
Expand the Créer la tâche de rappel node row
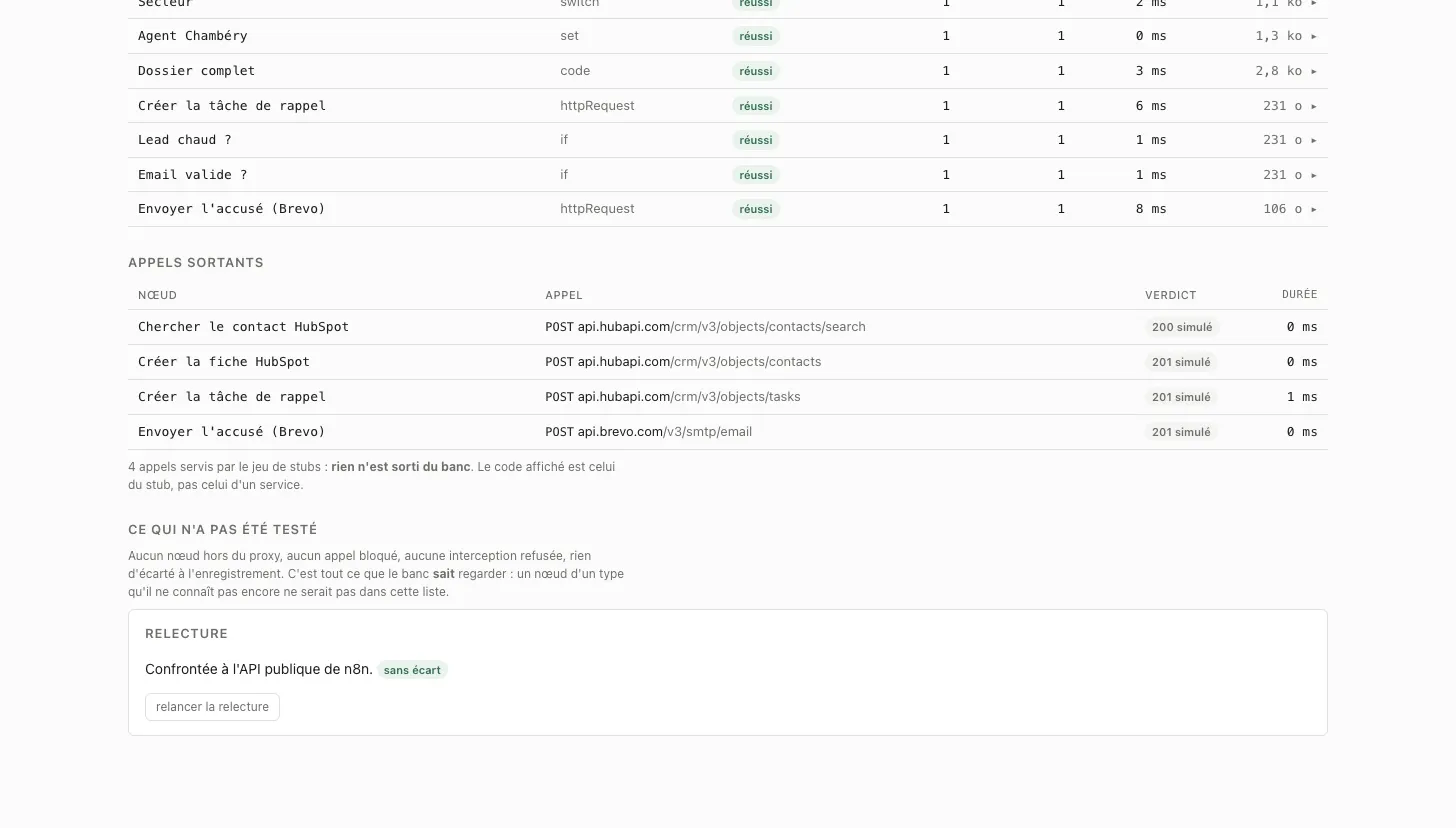tap(727, 106)
